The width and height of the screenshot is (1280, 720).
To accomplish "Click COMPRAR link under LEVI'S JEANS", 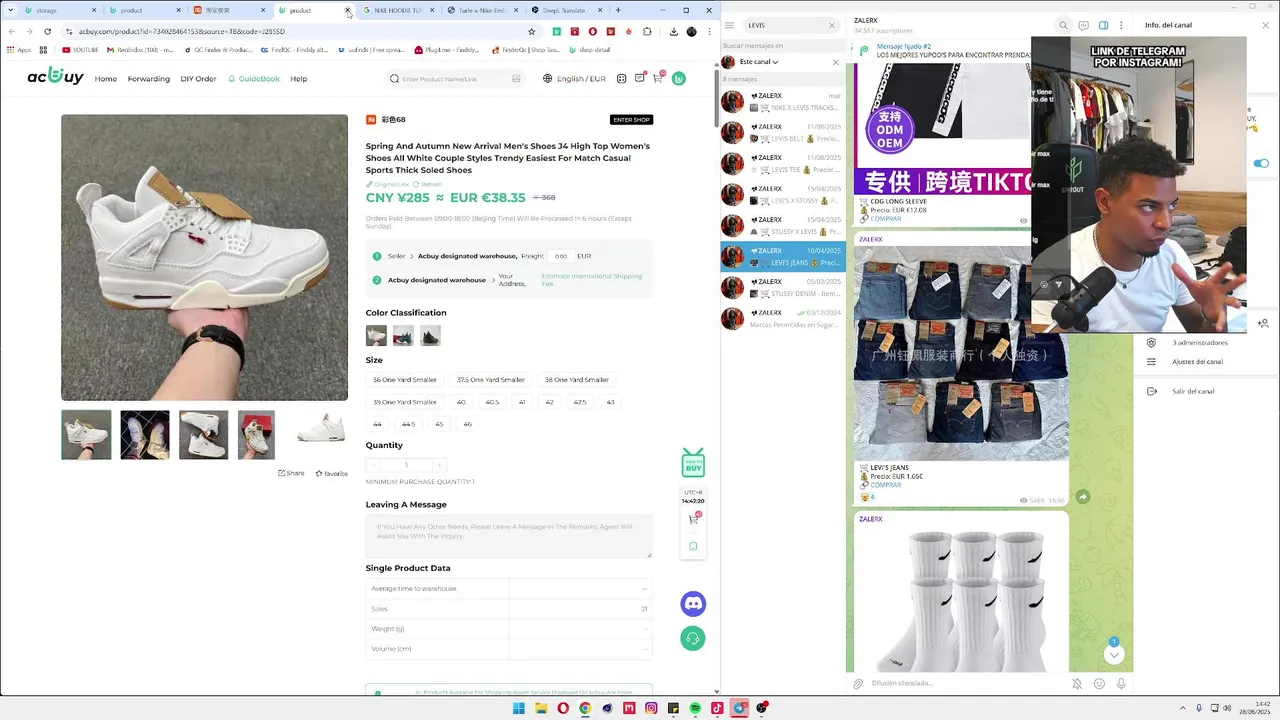I will pos(885,485).
